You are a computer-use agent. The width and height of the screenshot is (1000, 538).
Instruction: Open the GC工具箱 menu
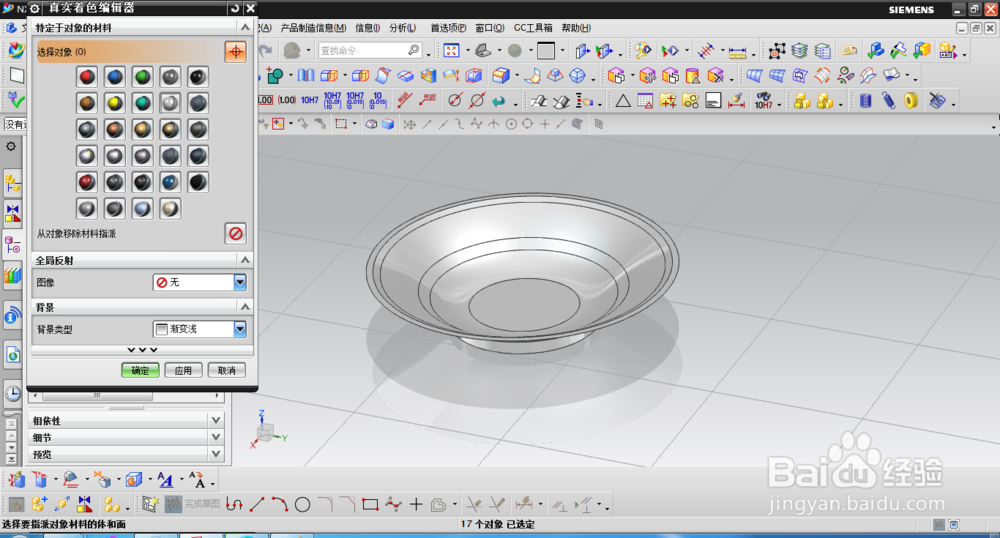pyautogui.click(x=533, y=28)
